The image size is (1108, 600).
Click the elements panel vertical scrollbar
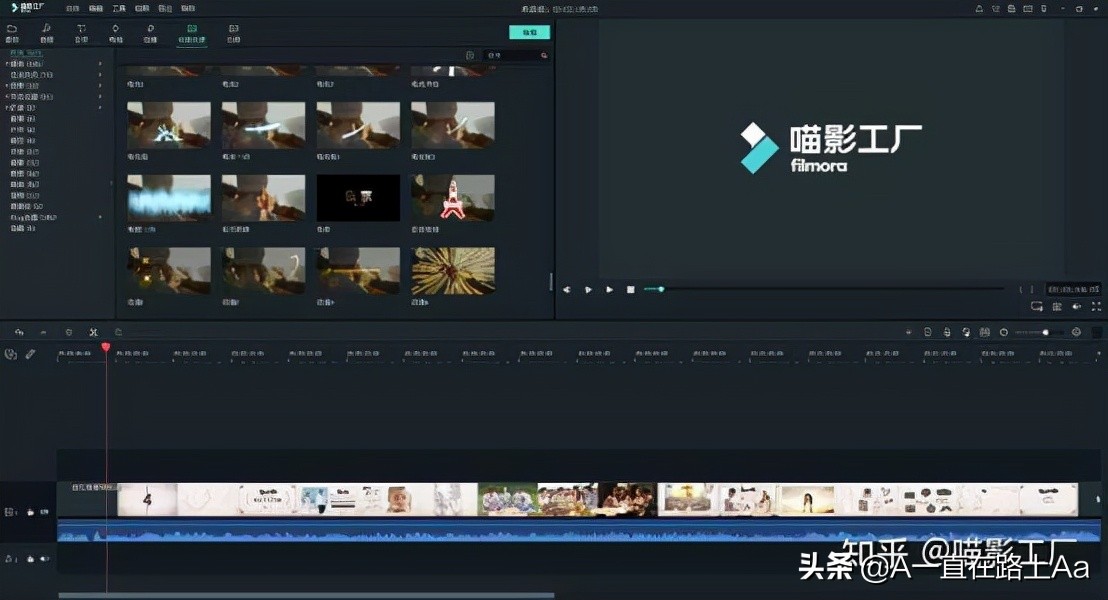(x=551, y=281)
